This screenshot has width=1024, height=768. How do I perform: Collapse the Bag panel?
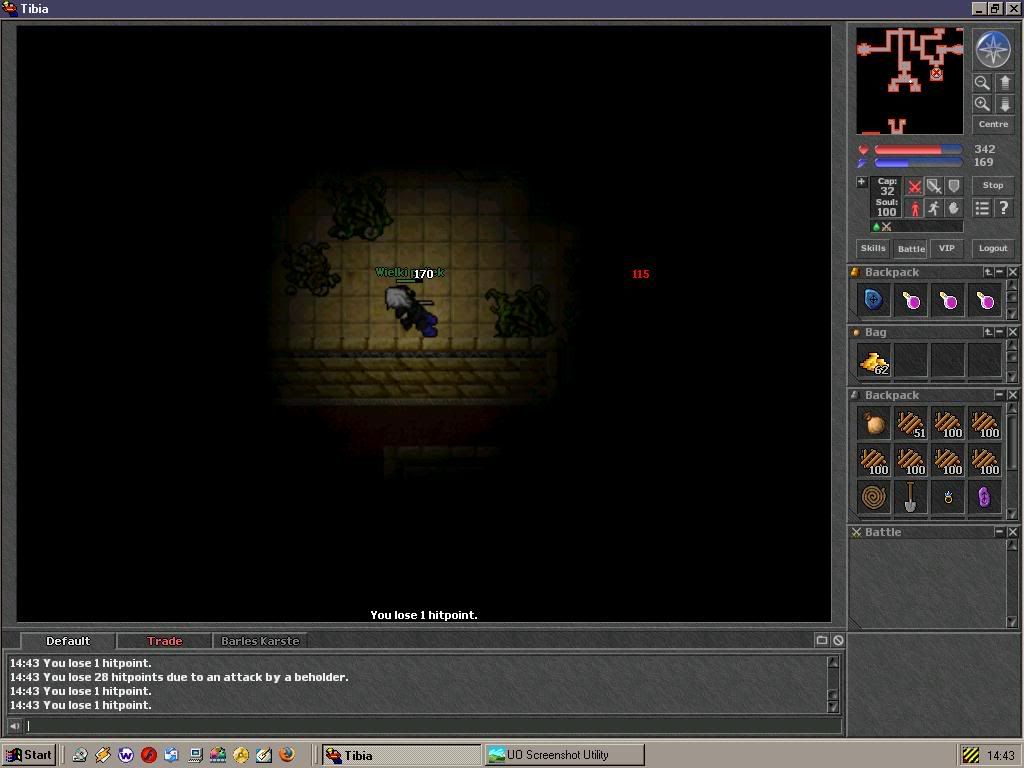coord(999,332)
